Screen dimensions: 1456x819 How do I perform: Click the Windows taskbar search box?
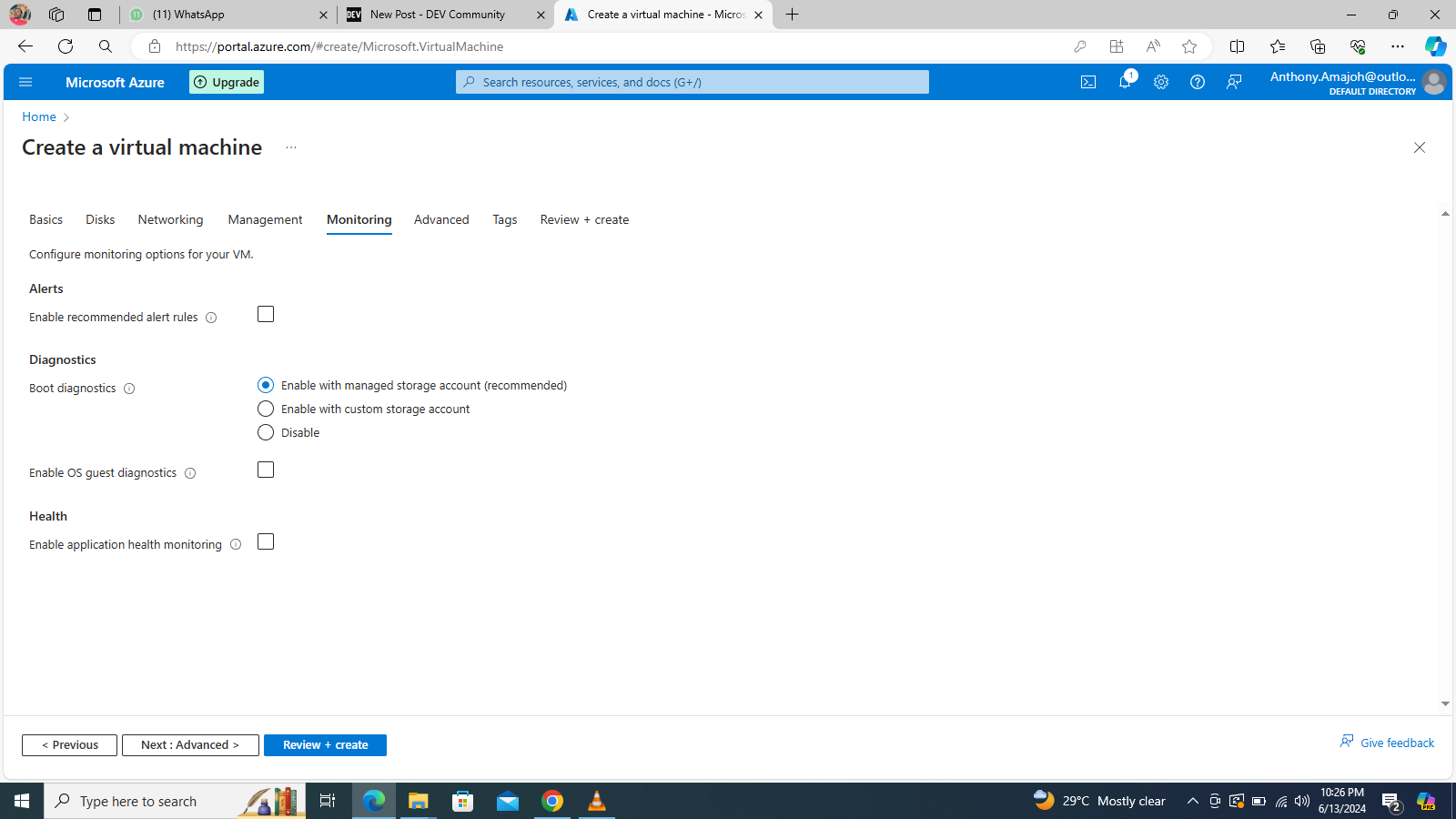tap(175, 801)
